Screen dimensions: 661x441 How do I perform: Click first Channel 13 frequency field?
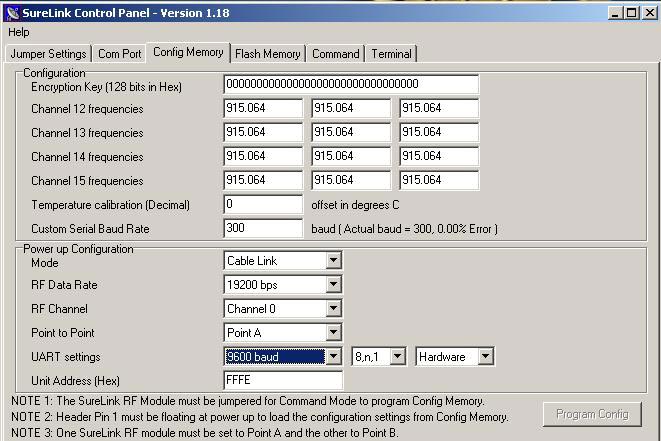point(263,132)
